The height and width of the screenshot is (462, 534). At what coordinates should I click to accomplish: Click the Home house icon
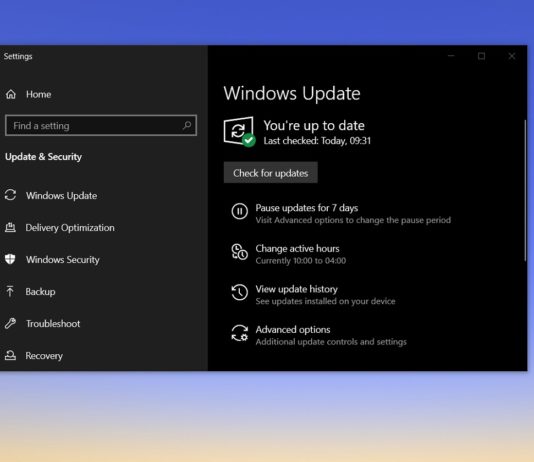tap(11, 94)
